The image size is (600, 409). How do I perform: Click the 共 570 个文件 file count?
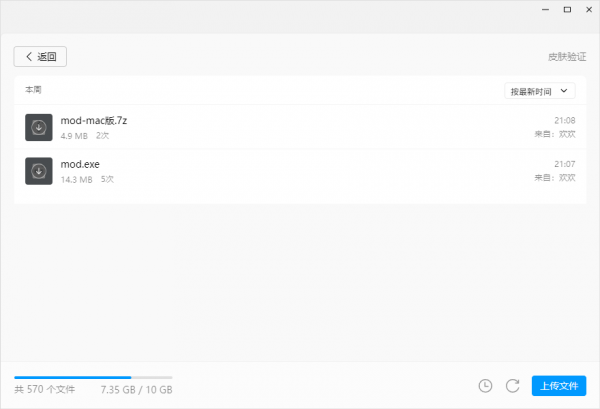pyautogui.click(x=45, y=389)
